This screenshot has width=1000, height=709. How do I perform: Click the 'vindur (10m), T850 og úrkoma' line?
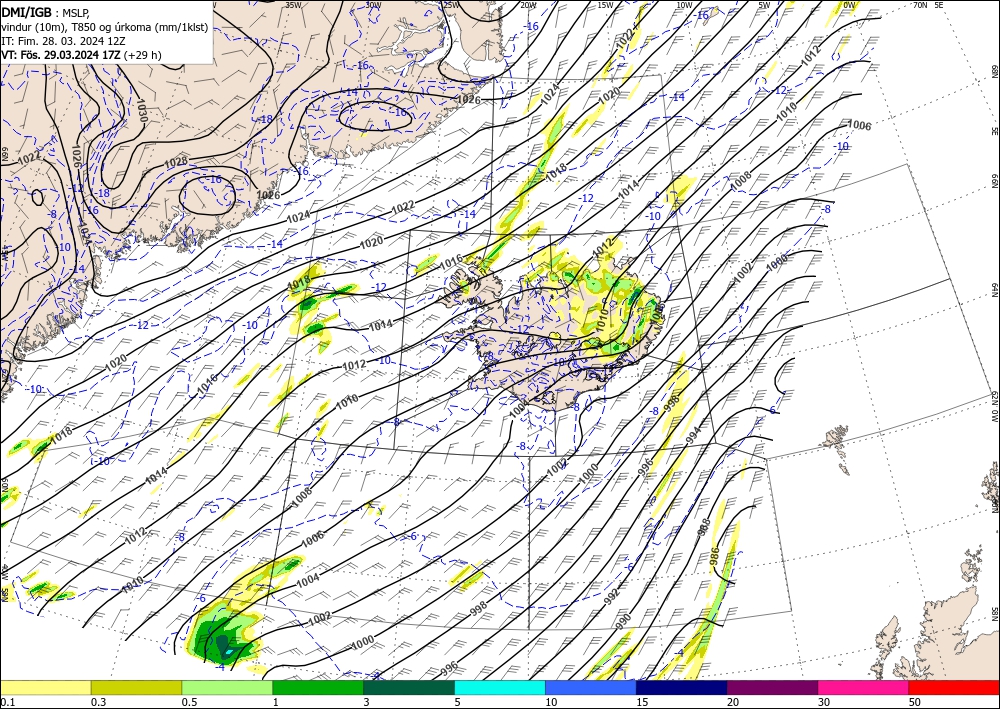(105, 27)
